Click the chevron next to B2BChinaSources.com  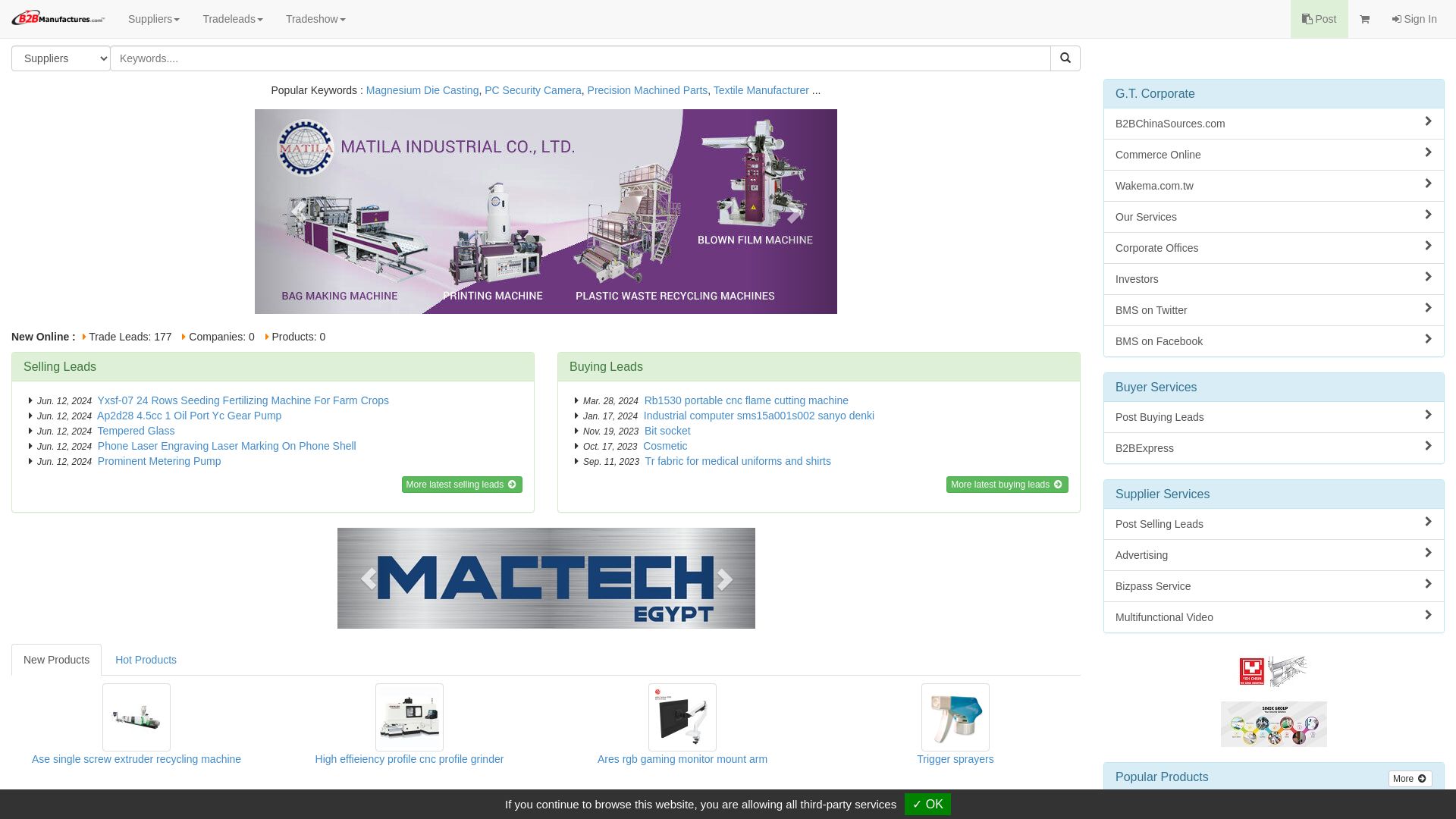coord(1428,121)
